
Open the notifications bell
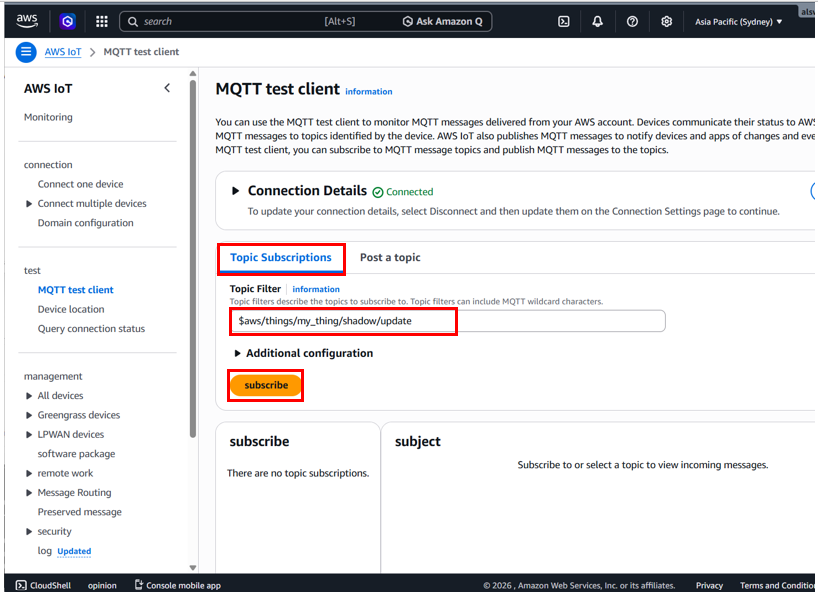[598, 21]
